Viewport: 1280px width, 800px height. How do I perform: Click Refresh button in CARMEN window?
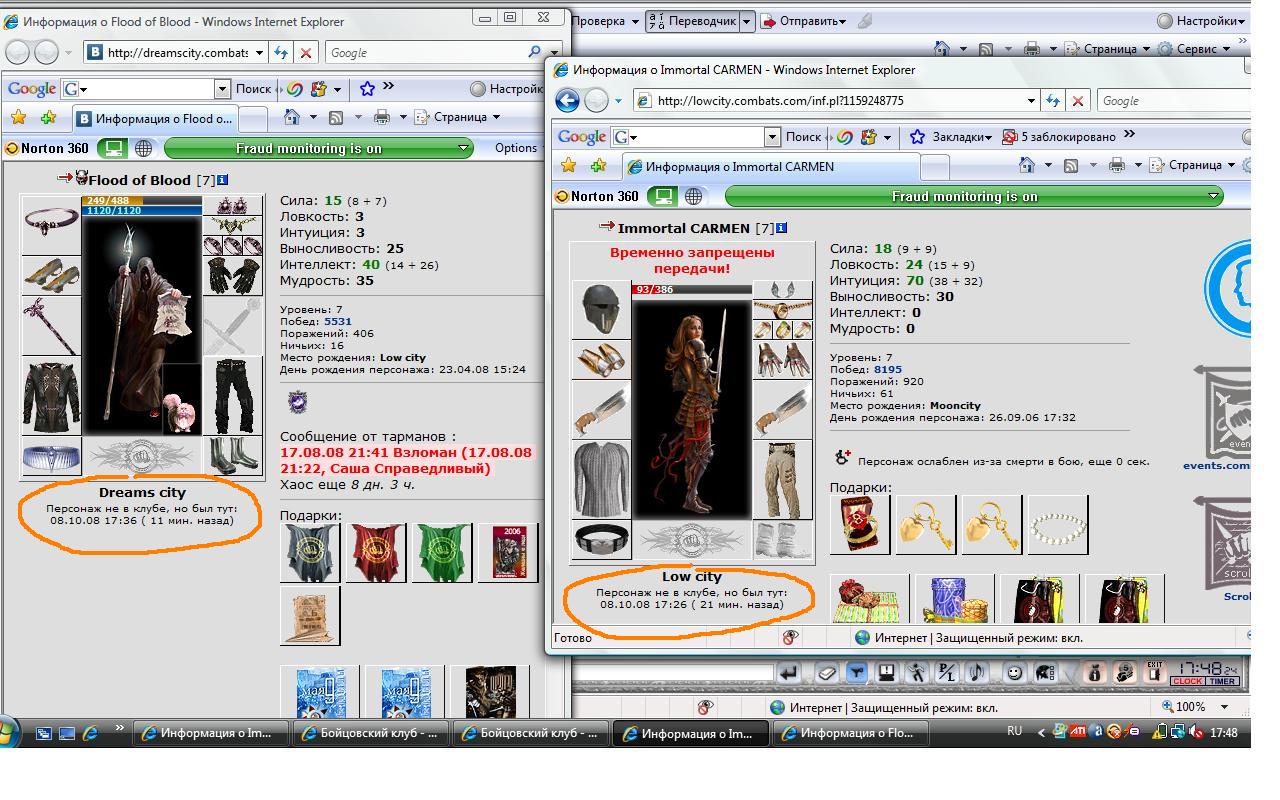point(1053,101)
